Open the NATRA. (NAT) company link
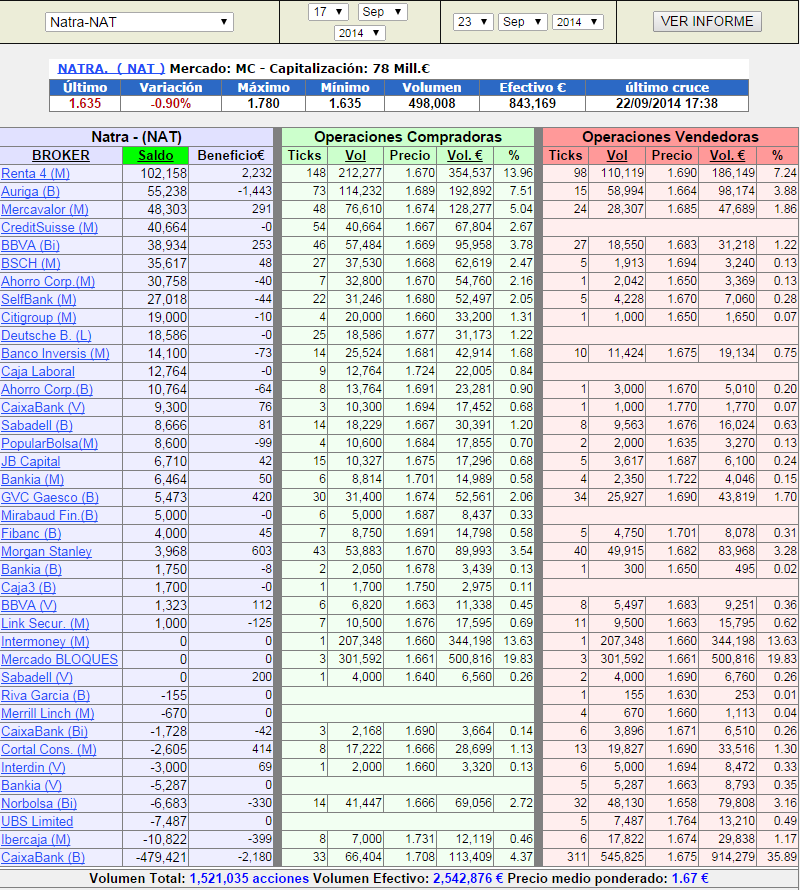The height and width of the screenshot is (890, 800). click(x=111, y=68)
